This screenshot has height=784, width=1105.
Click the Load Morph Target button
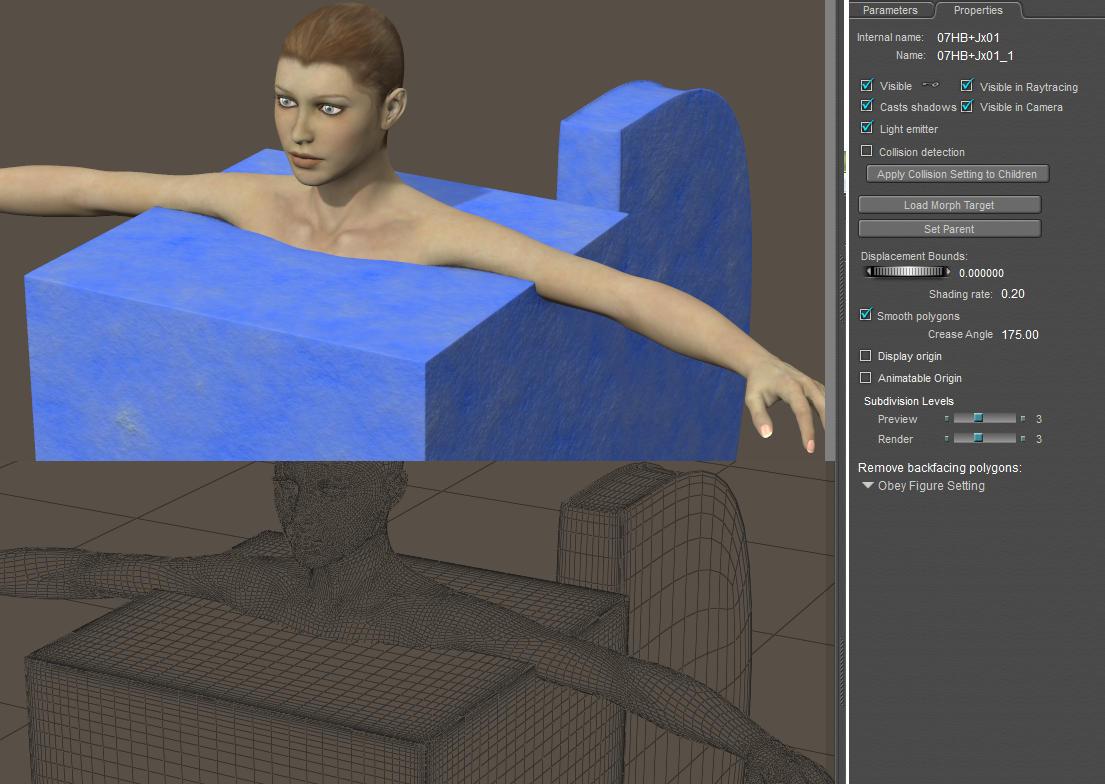tap(949, 205)
